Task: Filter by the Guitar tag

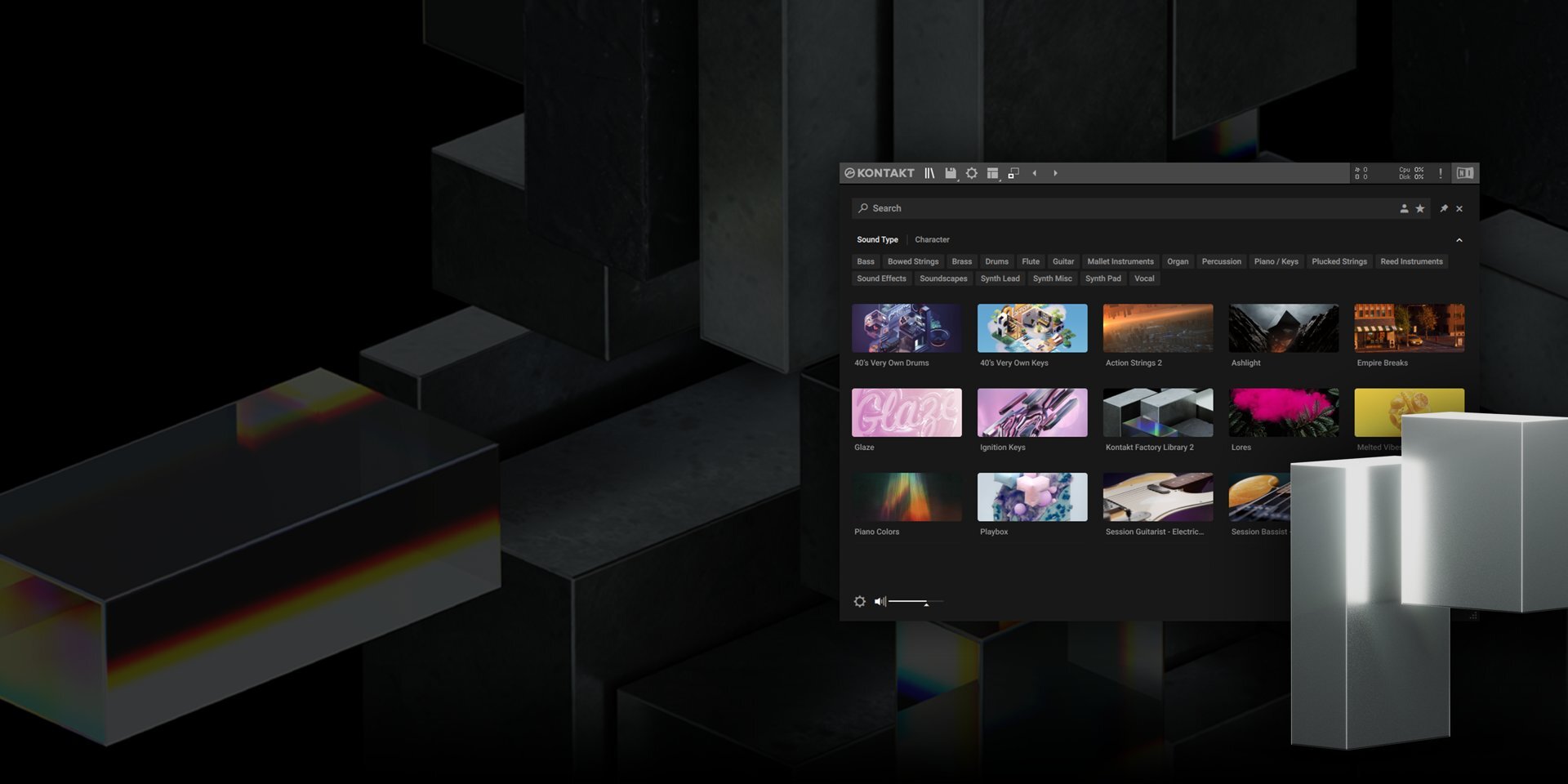Action: [1063, 261]
